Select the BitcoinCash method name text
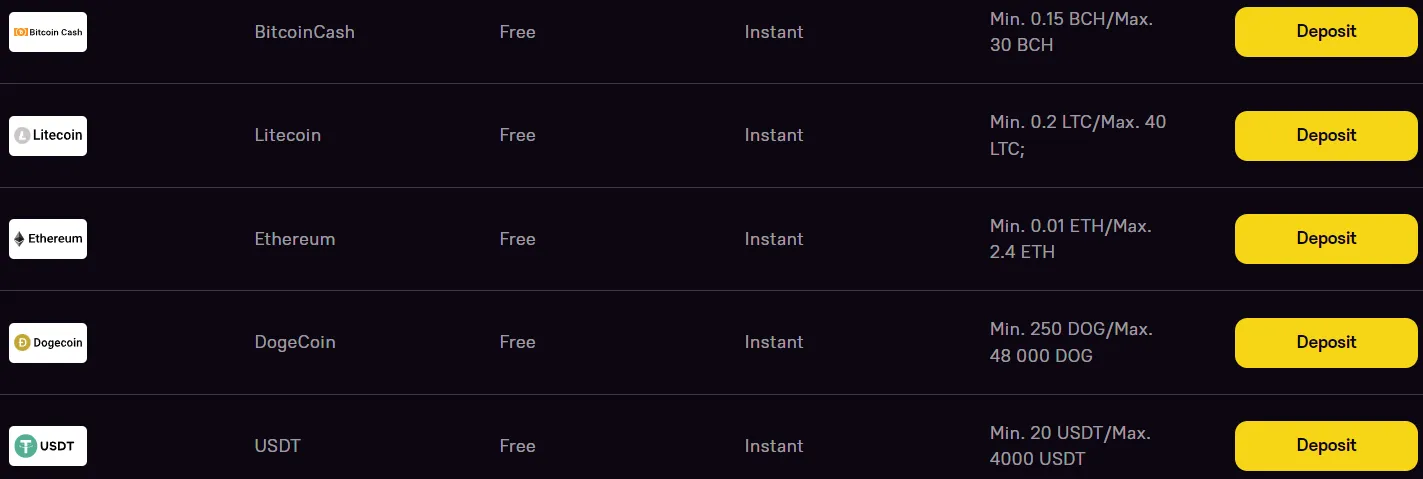The image size is (1423, 479). 305,32
